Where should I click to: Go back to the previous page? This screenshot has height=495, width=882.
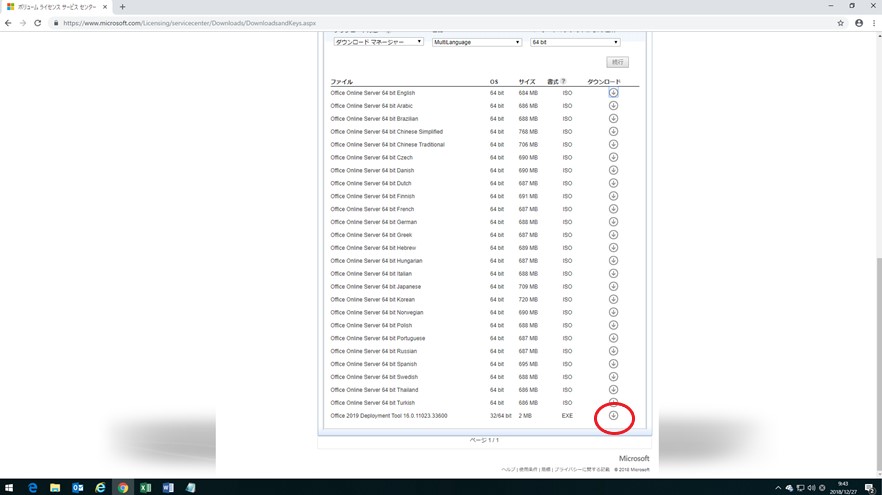(8, 23)
